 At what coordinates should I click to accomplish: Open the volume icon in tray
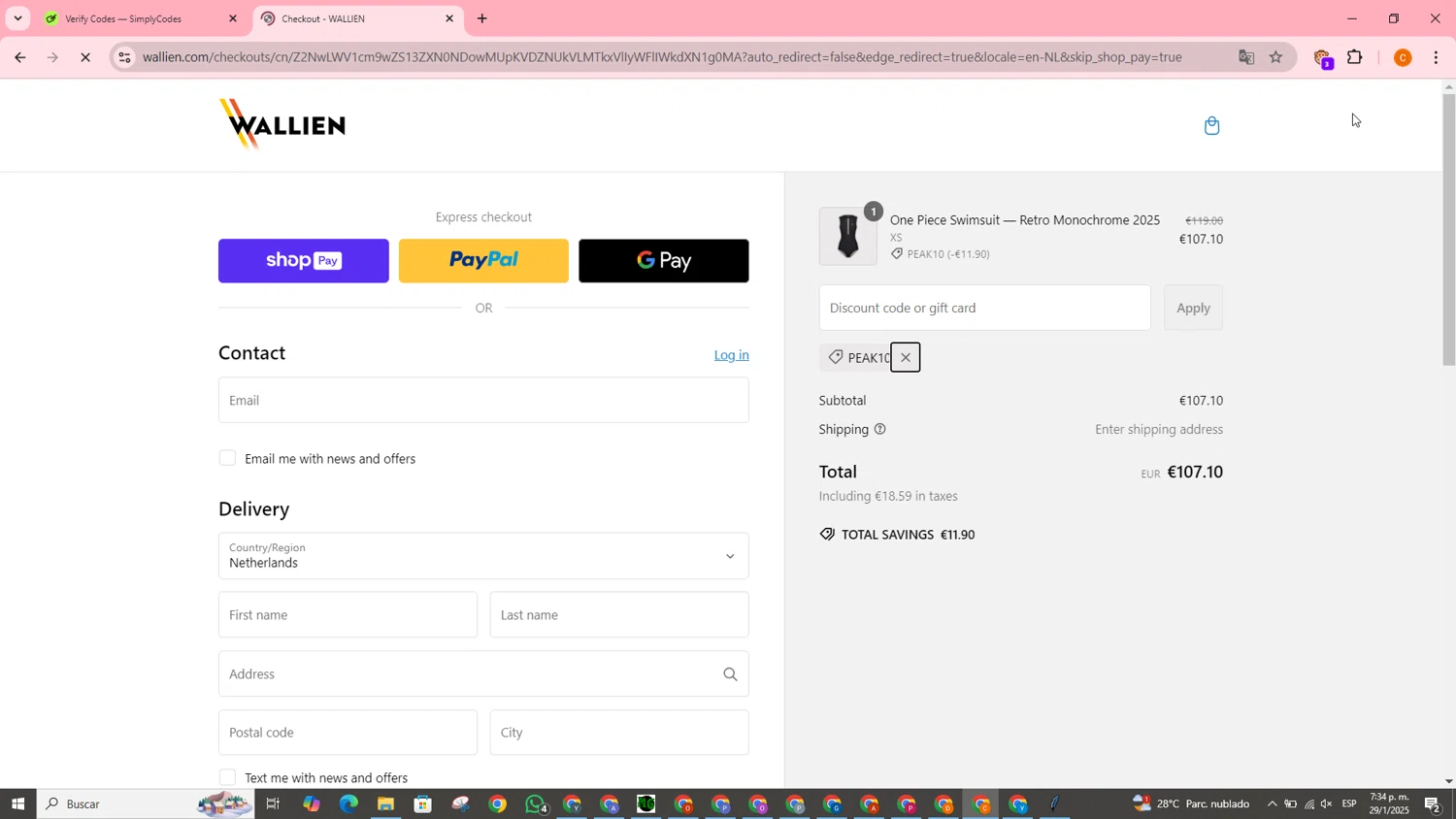click(1327, 803)
